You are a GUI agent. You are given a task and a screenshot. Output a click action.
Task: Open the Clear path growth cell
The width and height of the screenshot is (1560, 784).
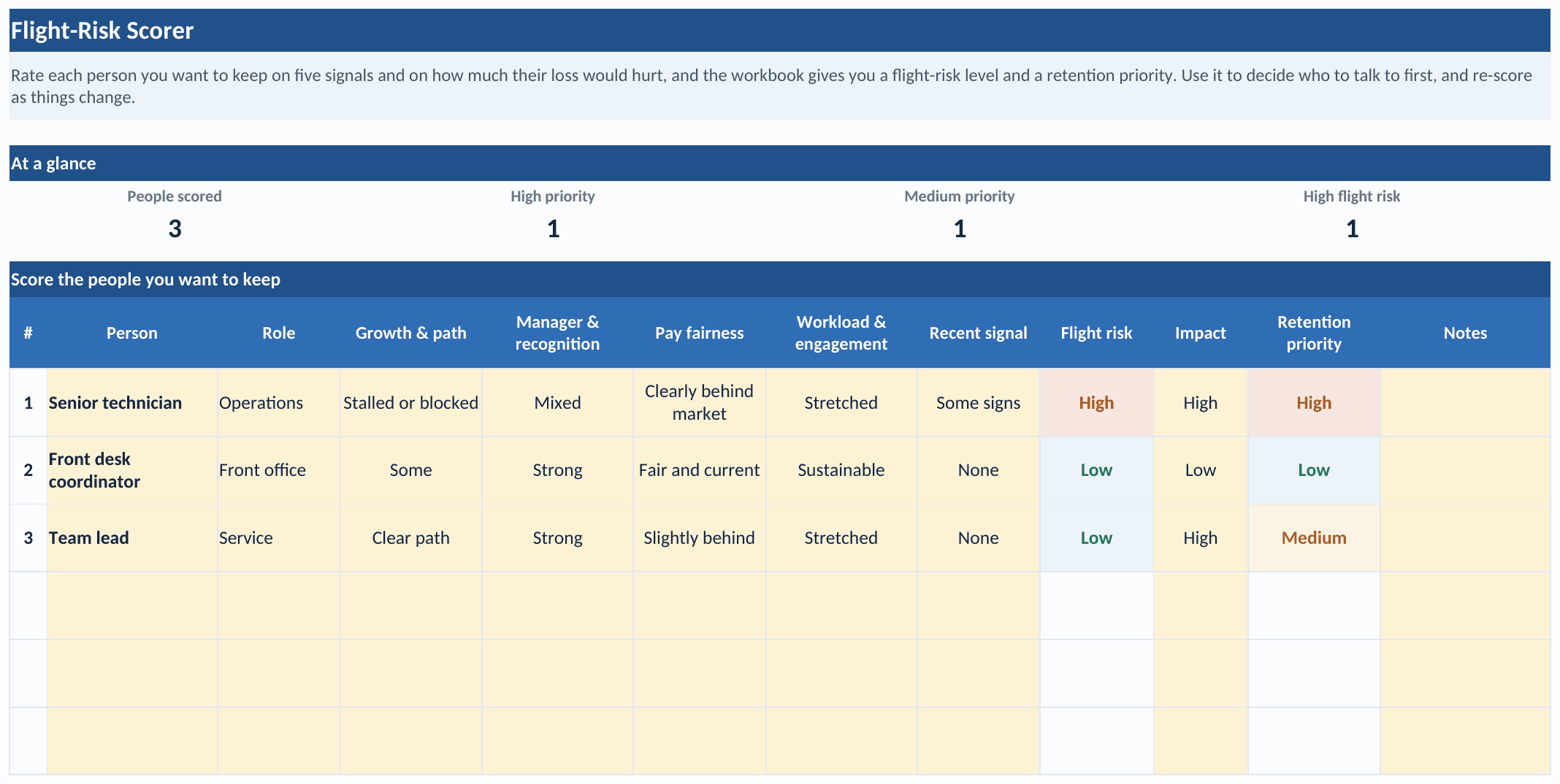click(x=410, y=538)
